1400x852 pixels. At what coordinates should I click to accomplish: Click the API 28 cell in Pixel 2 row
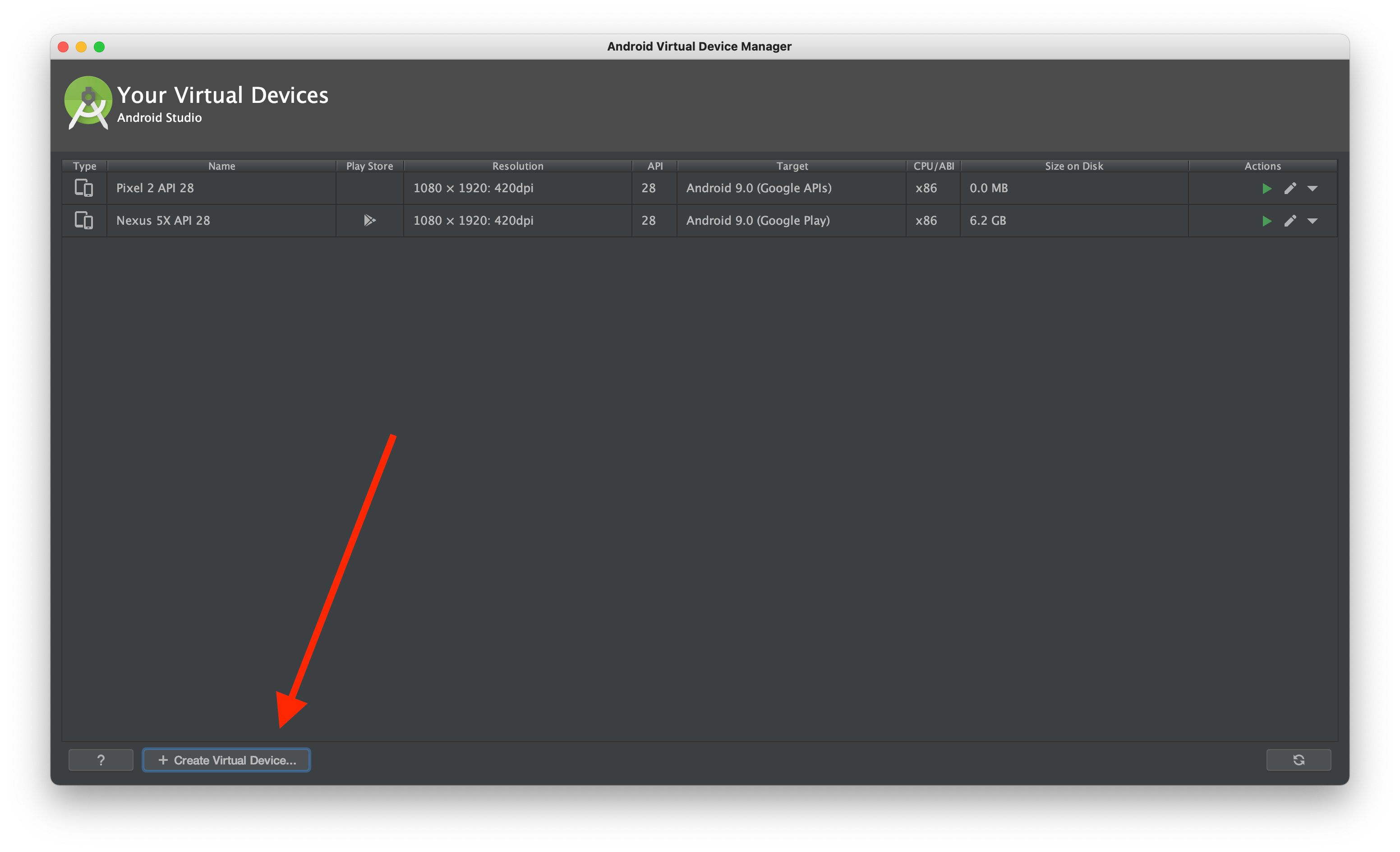(x=654, y=188)
